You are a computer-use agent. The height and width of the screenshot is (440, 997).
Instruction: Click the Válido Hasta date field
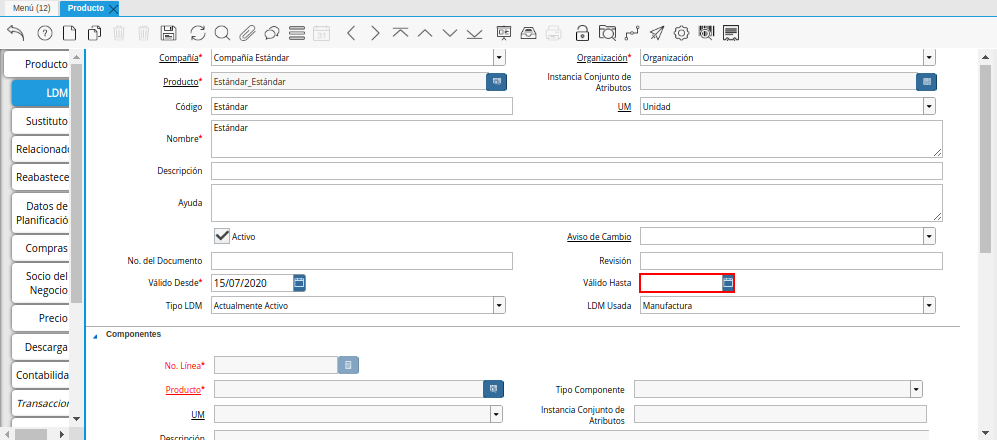click(x=680, y=283)
